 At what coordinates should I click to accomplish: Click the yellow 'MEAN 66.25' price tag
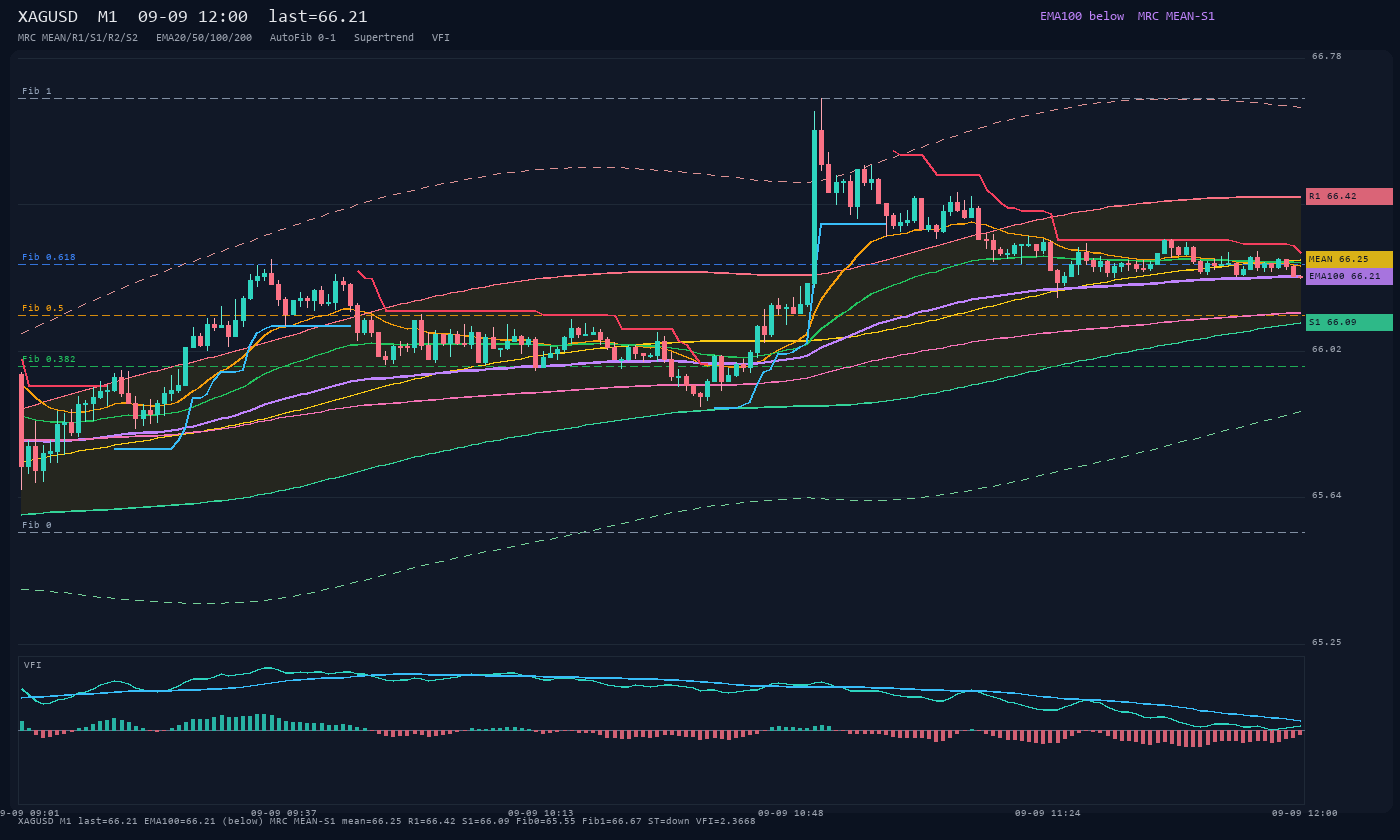point(1349,259)
